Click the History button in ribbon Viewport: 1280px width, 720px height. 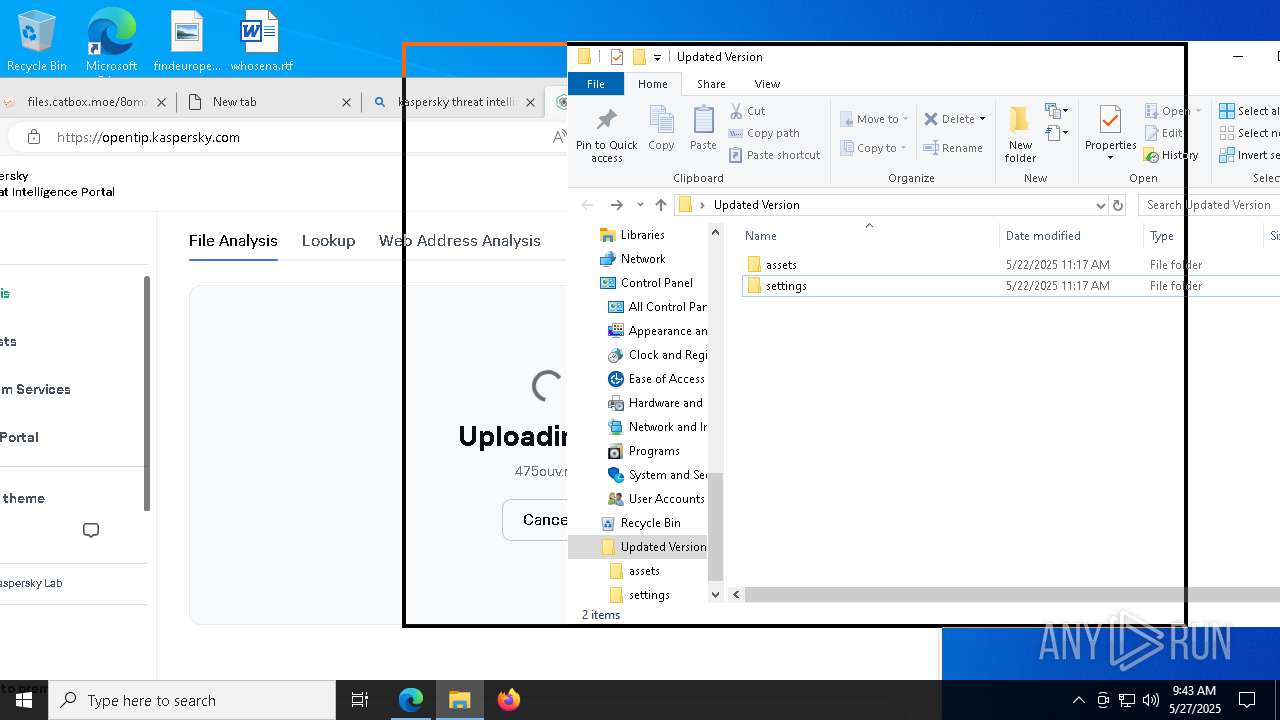[x=1171, y=155]
